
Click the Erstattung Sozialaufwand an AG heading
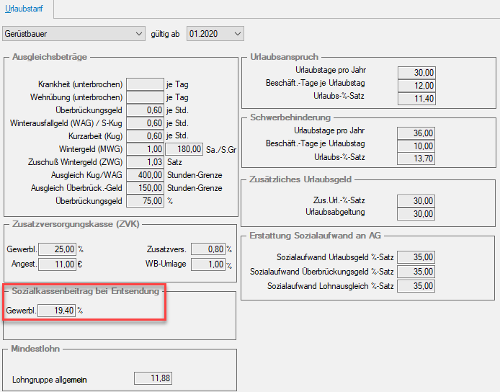pyautogui.click(x=315, y=236)
